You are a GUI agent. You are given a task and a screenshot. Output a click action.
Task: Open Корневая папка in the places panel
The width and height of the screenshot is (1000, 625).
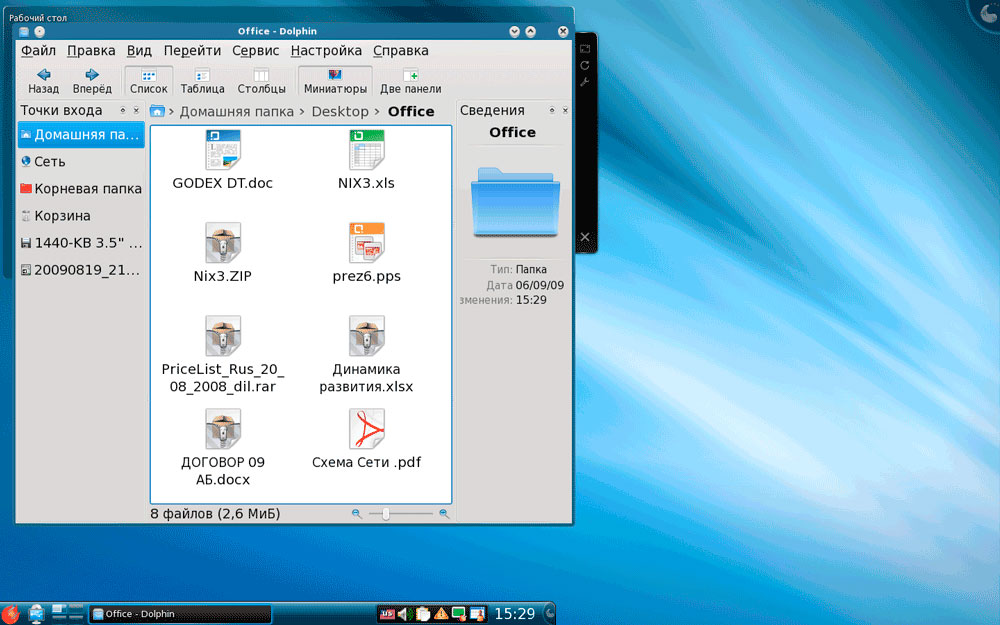pos(87,189)
